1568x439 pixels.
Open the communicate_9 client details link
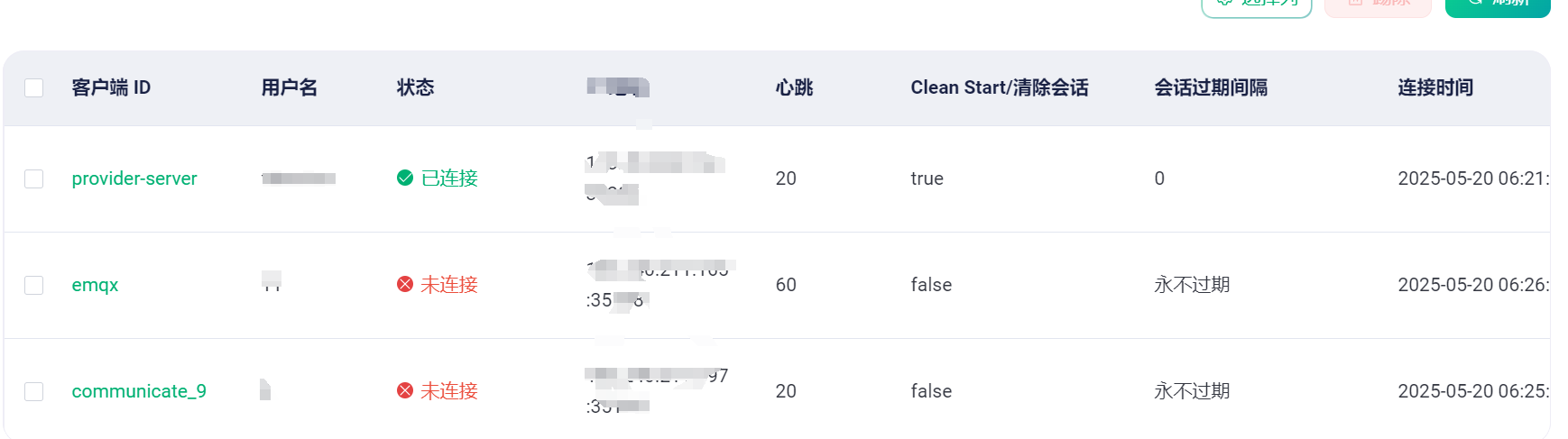[x=139, y=391]
